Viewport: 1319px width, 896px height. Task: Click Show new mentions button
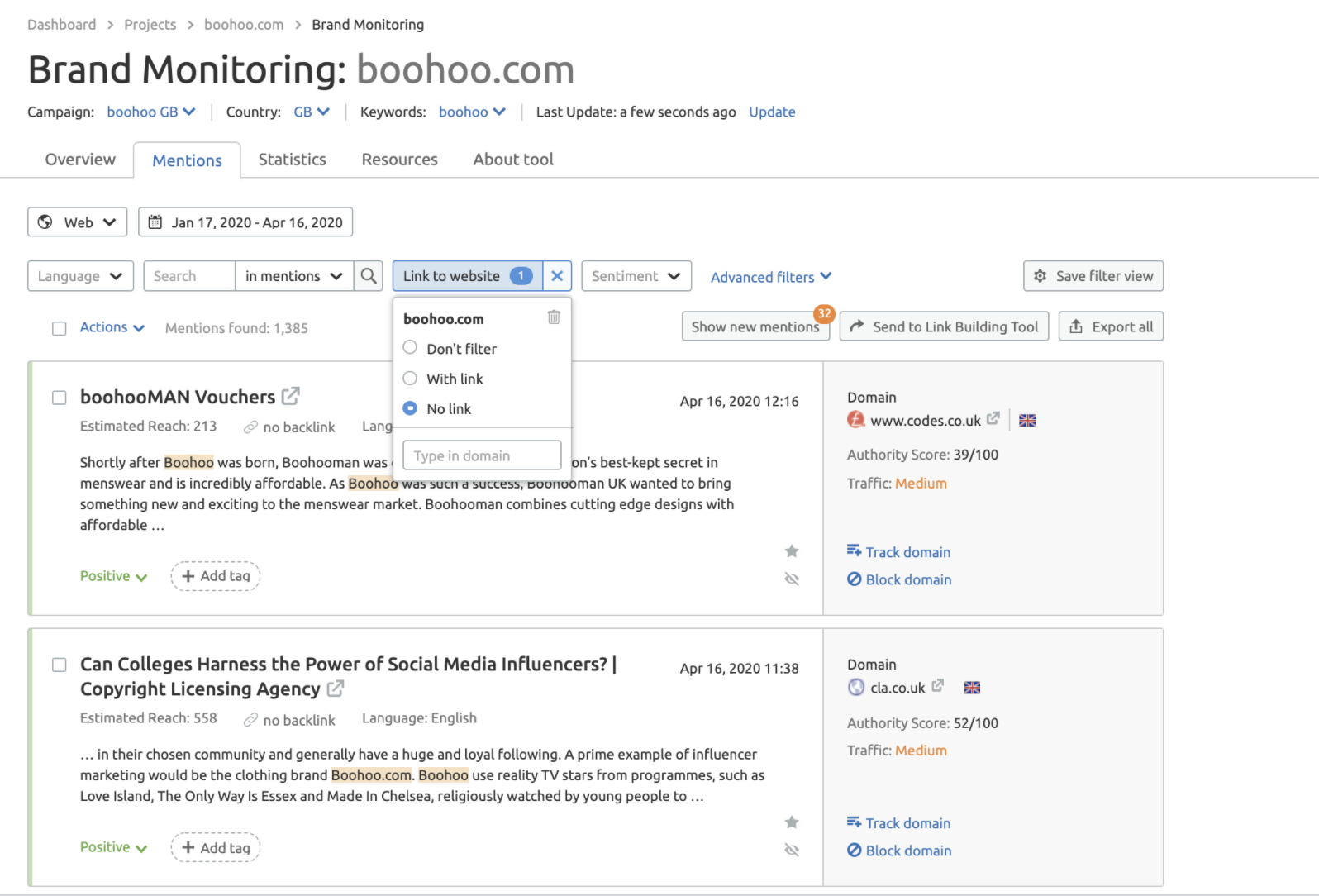[x=755, y=326]
